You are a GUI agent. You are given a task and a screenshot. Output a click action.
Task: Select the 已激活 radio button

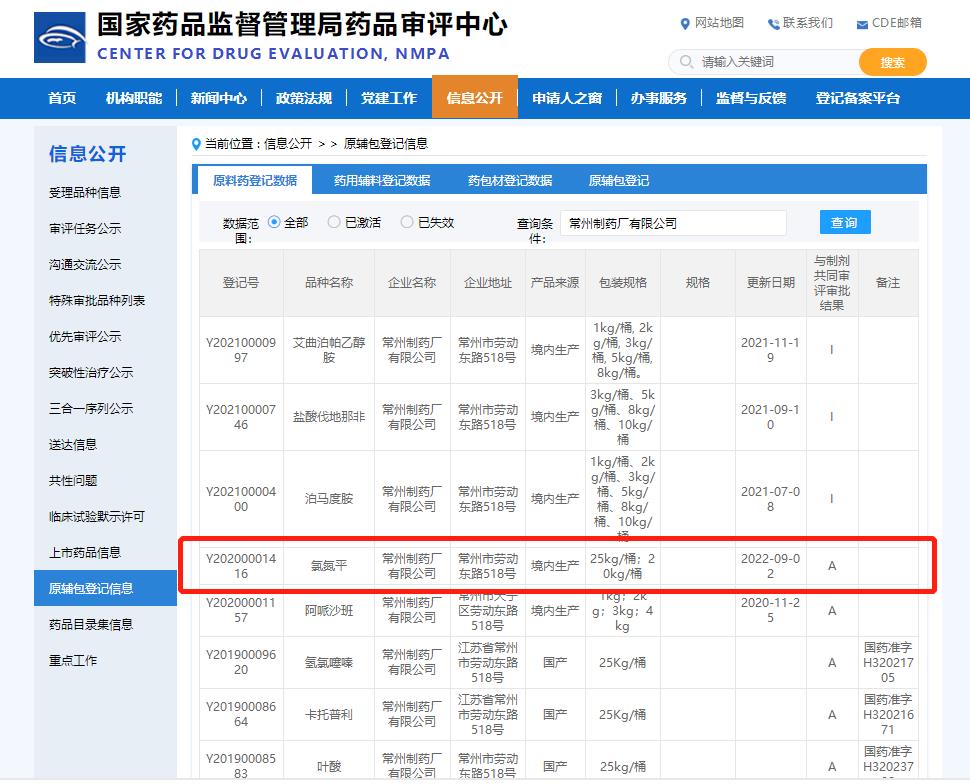(x=334, y=222)
